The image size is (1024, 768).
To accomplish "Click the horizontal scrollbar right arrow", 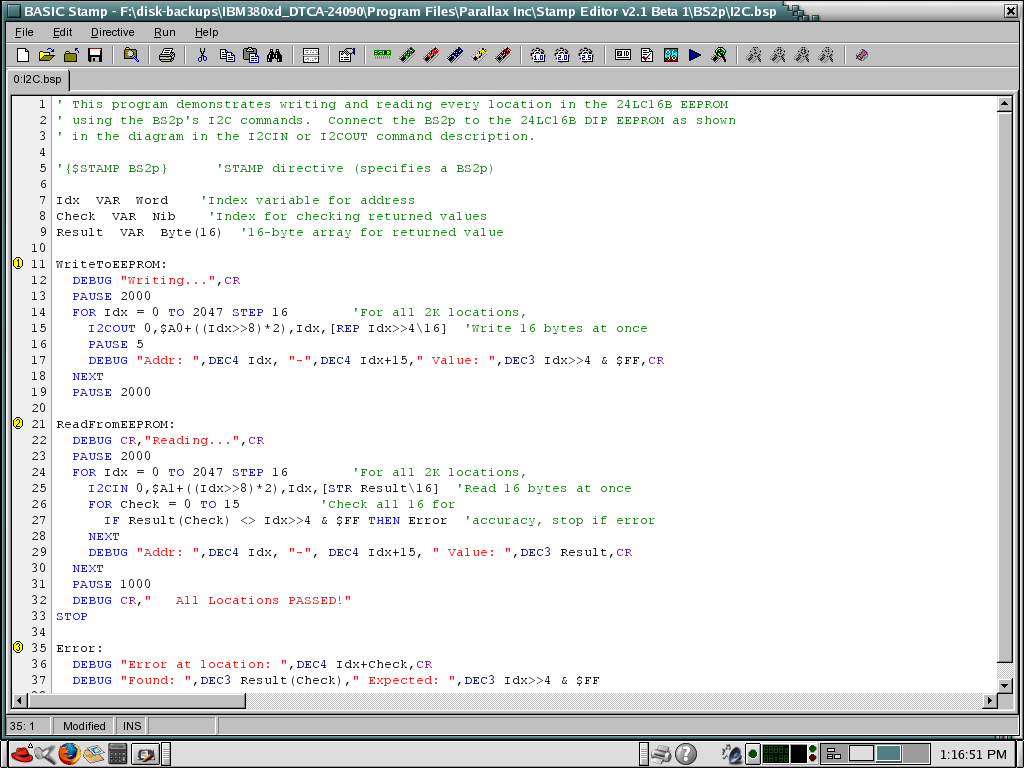I will coord(990,702).
